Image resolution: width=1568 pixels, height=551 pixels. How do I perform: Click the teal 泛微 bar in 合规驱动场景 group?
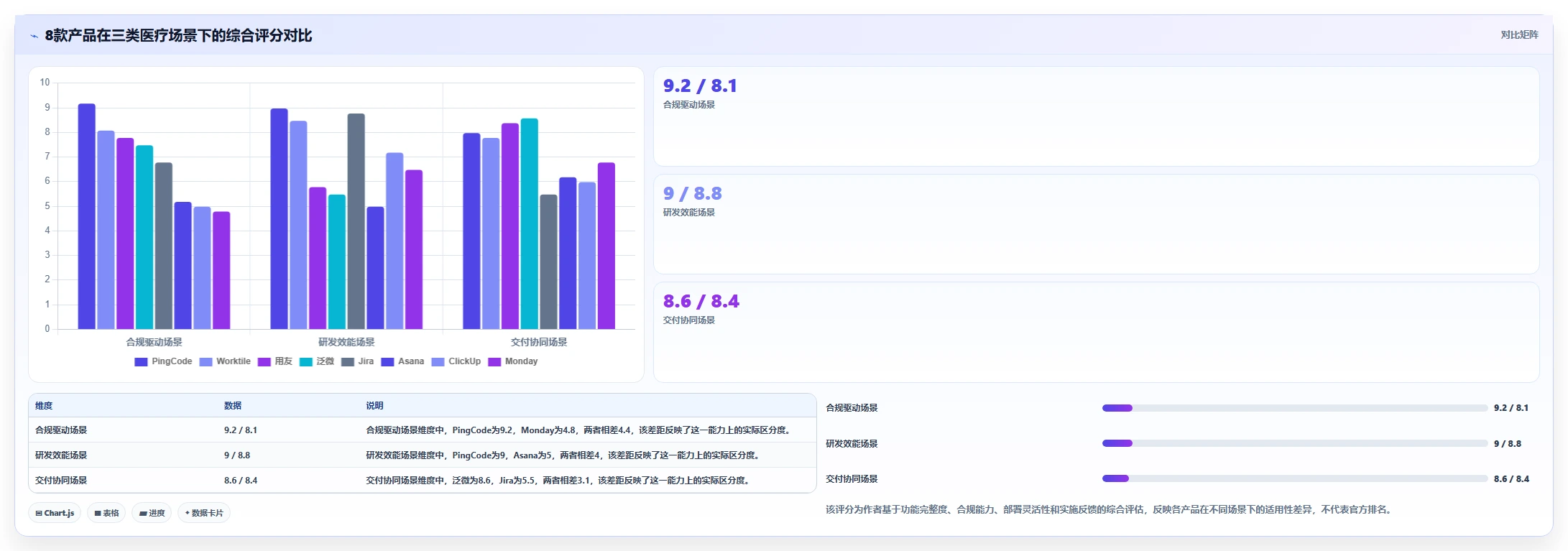(144, 237)
